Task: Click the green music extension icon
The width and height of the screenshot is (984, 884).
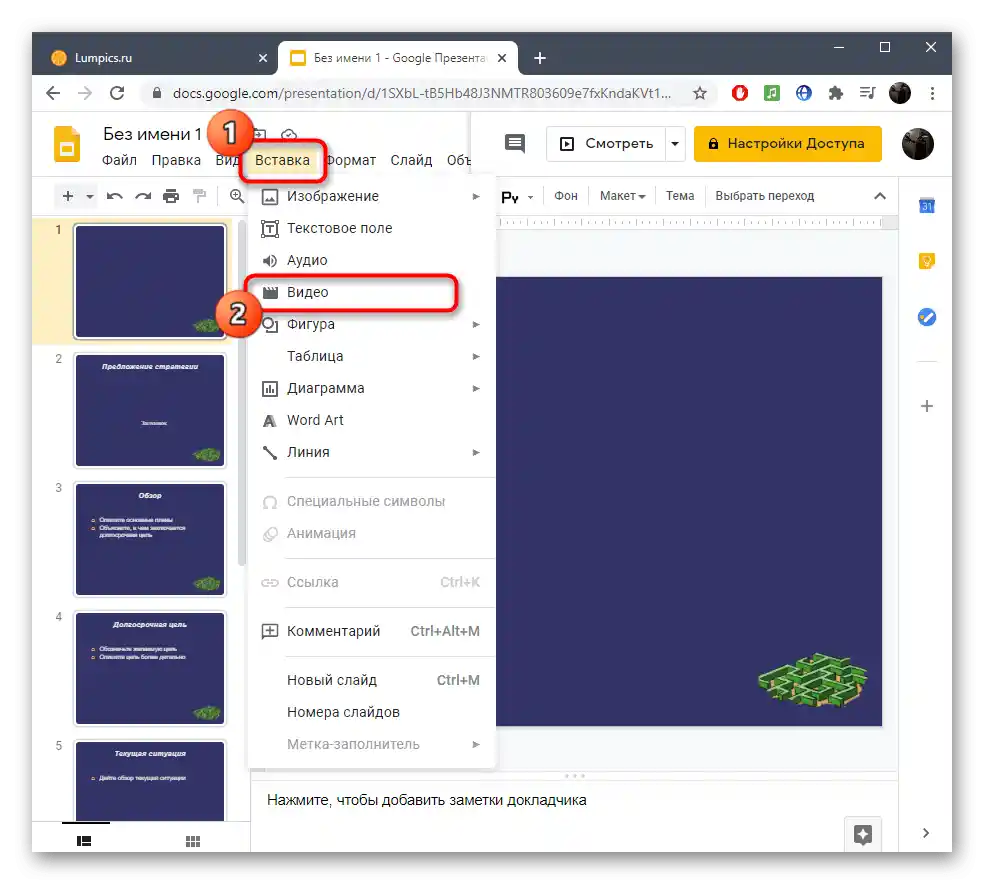Action: [771, 93]
